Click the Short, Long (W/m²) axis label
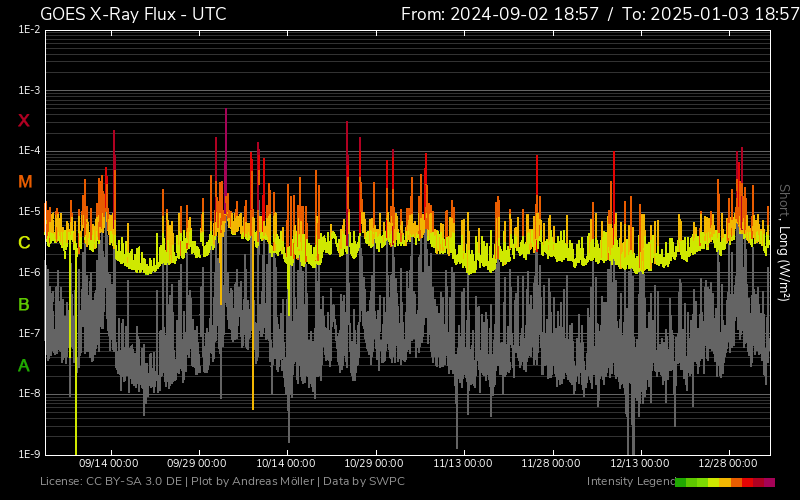The width and height of the screenshot is (800, 500). pyautogui.click(x=784, y=242)
